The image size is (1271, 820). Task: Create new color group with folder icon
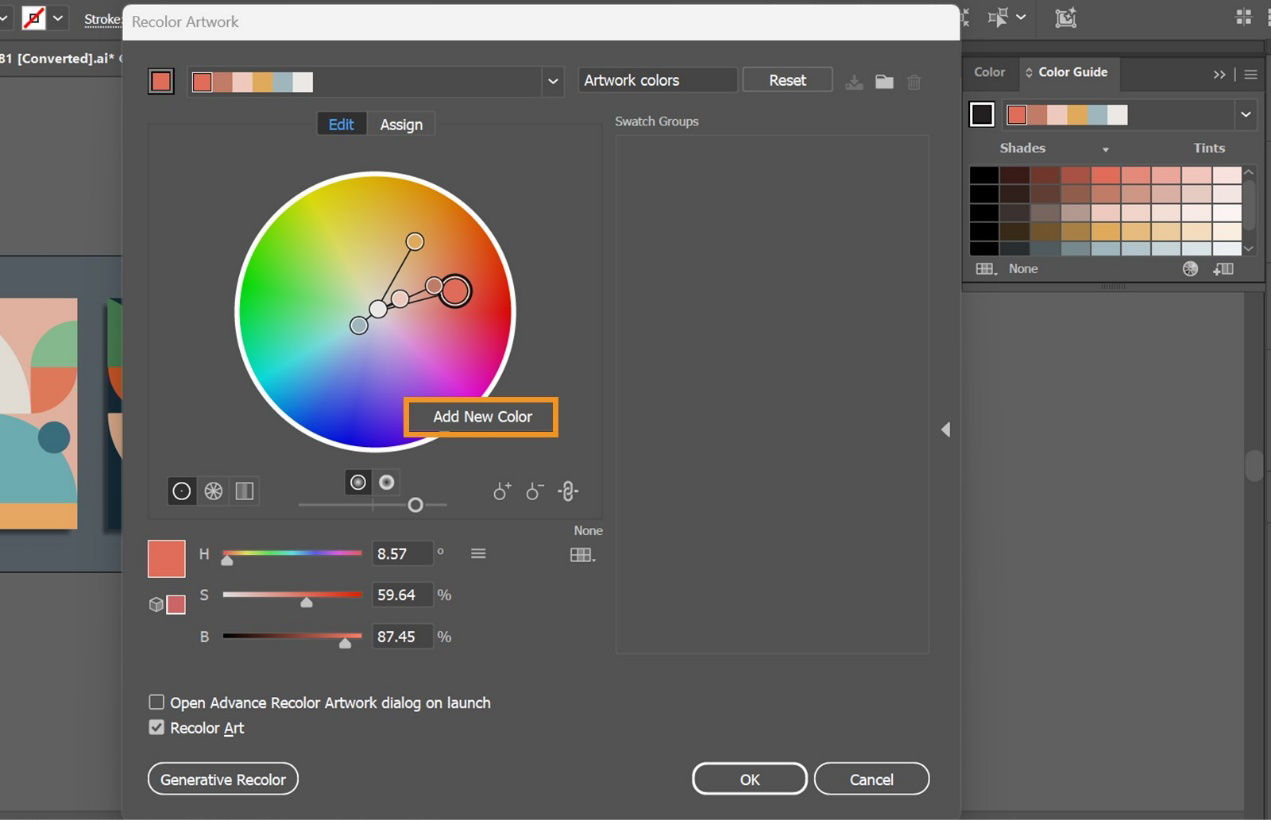(884, 82)
